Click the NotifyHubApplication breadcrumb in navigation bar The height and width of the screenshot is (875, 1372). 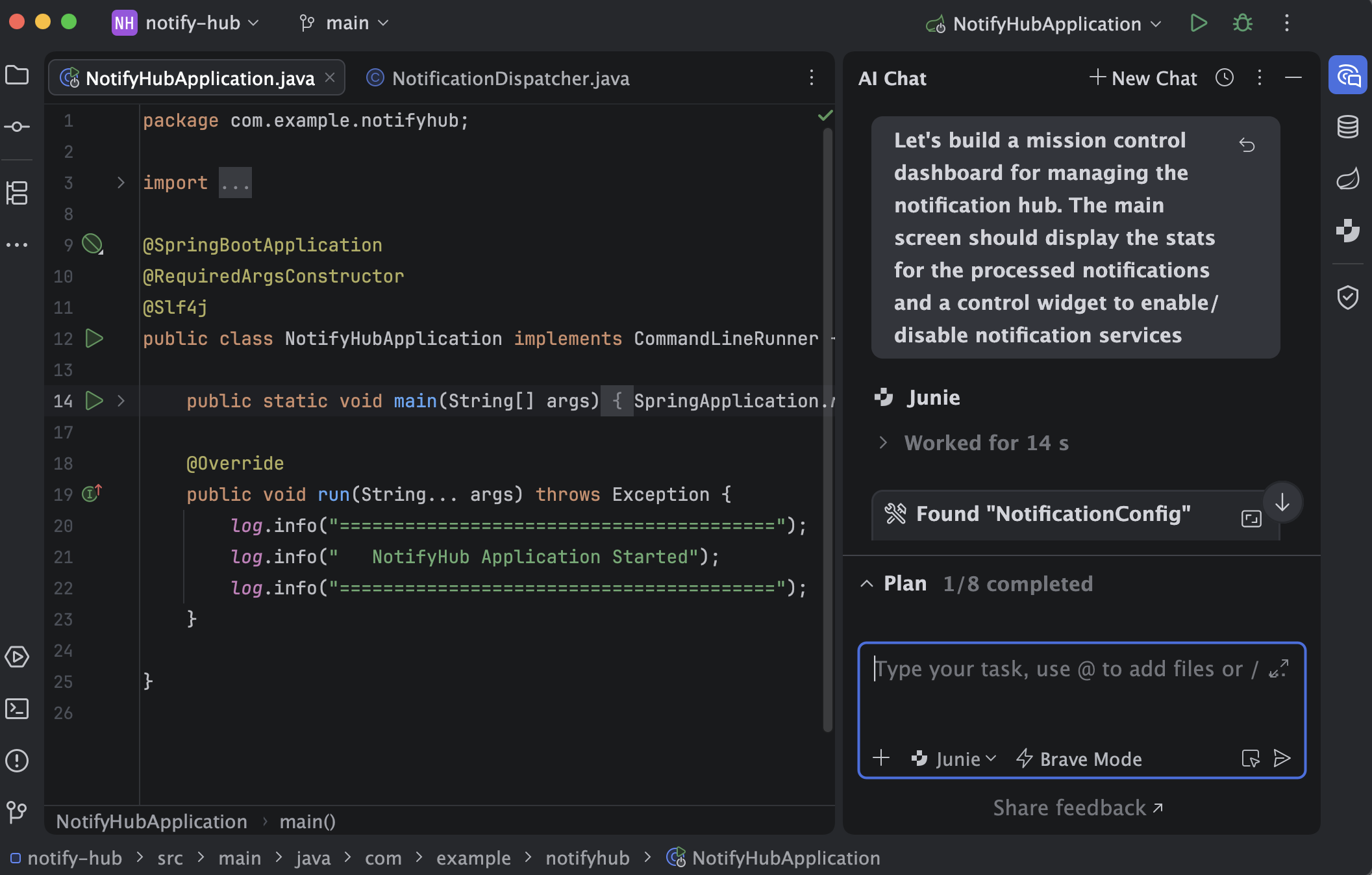pos(773,858)
